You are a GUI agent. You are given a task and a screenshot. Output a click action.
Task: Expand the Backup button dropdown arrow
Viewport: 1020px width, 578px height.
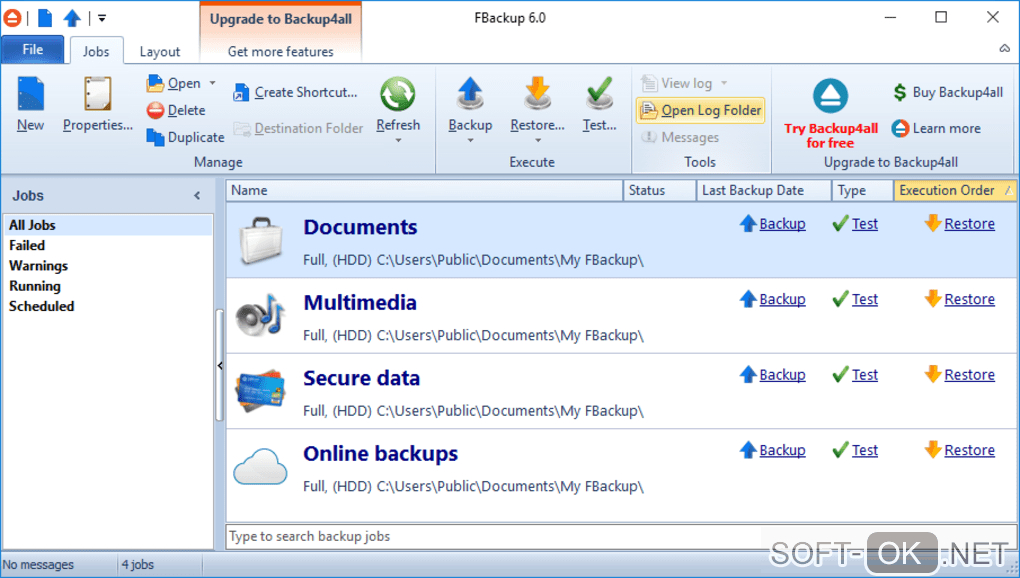click(x=470, y=140)
